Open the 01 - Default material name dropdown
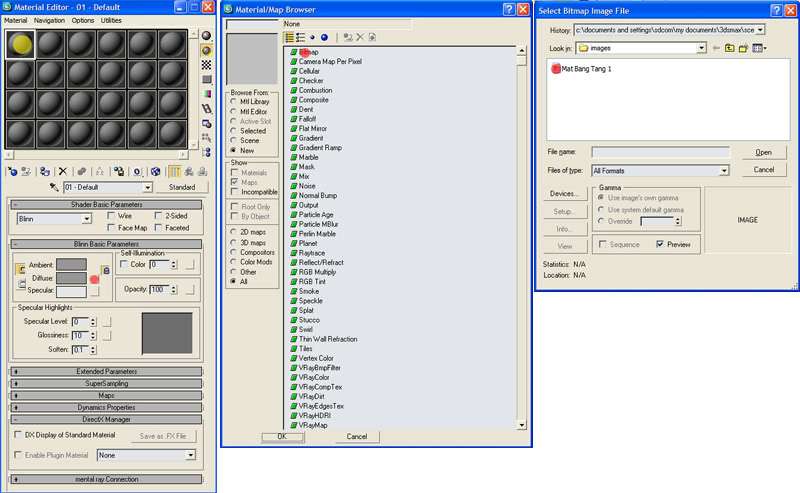Screen dimensions: 800x493 pyautogui.click(x=147, y=187)
